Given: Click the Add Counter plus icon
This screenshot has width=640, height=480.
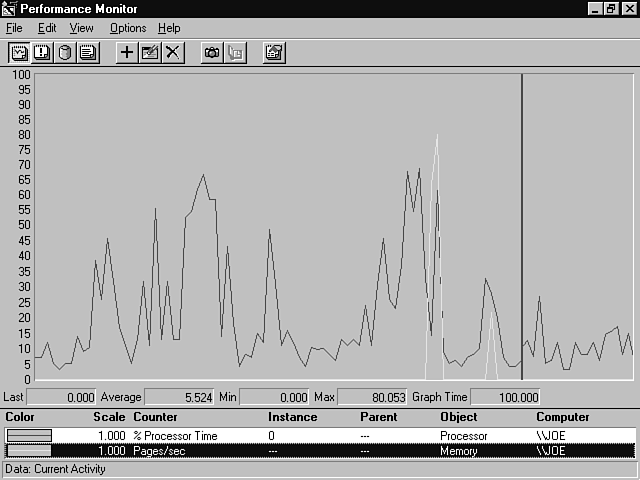Looking at the screenshot, I should click(127, 53).
